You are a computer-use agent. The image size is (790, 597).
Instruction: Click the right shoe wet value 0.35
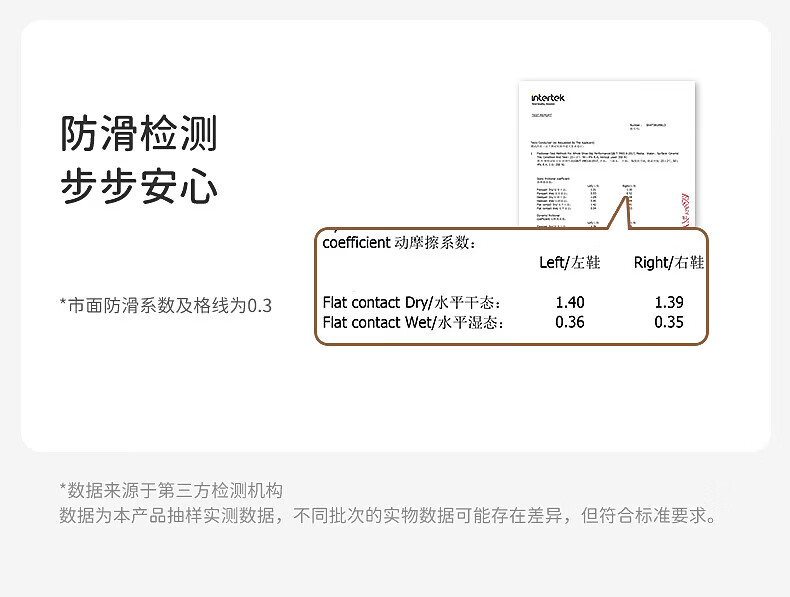click(669, 322)
